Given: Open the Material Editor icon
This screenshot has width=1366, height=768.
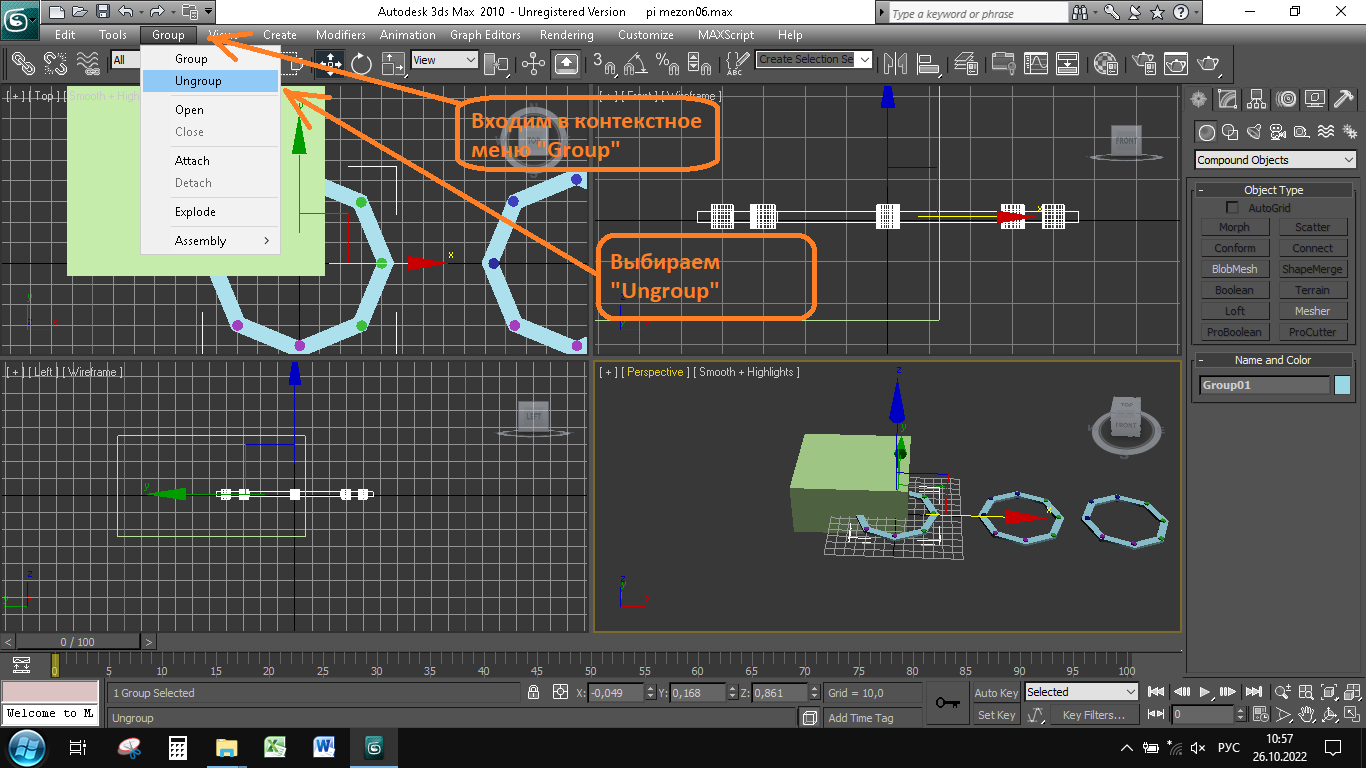Looking at the screenshot, I should pos(1105,64).
